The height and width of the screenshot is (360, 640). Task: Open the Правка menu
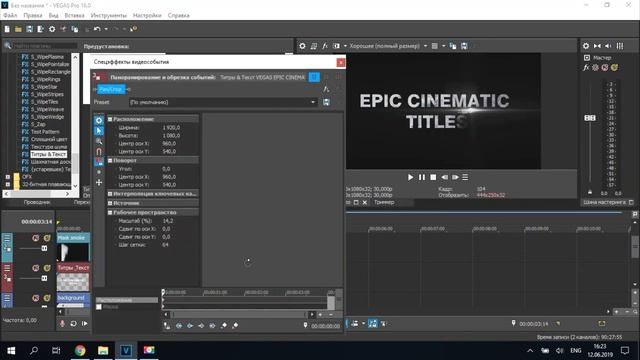[x=33, y=15]
